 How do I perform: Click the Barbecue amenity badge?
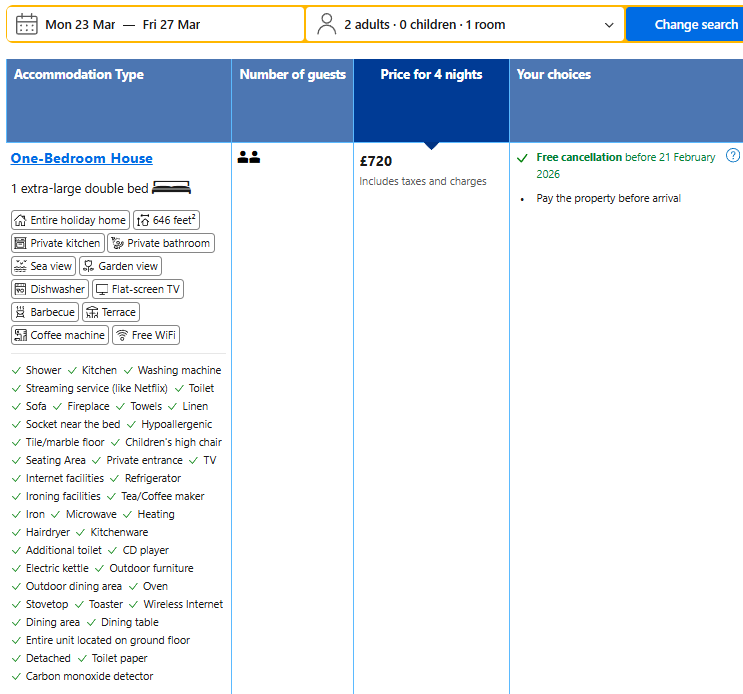pos(45,312)
